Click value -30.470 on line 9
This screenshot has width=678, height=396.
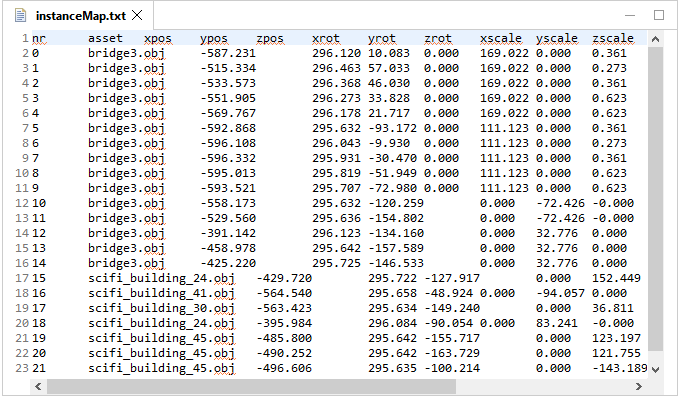pos(393,158)
